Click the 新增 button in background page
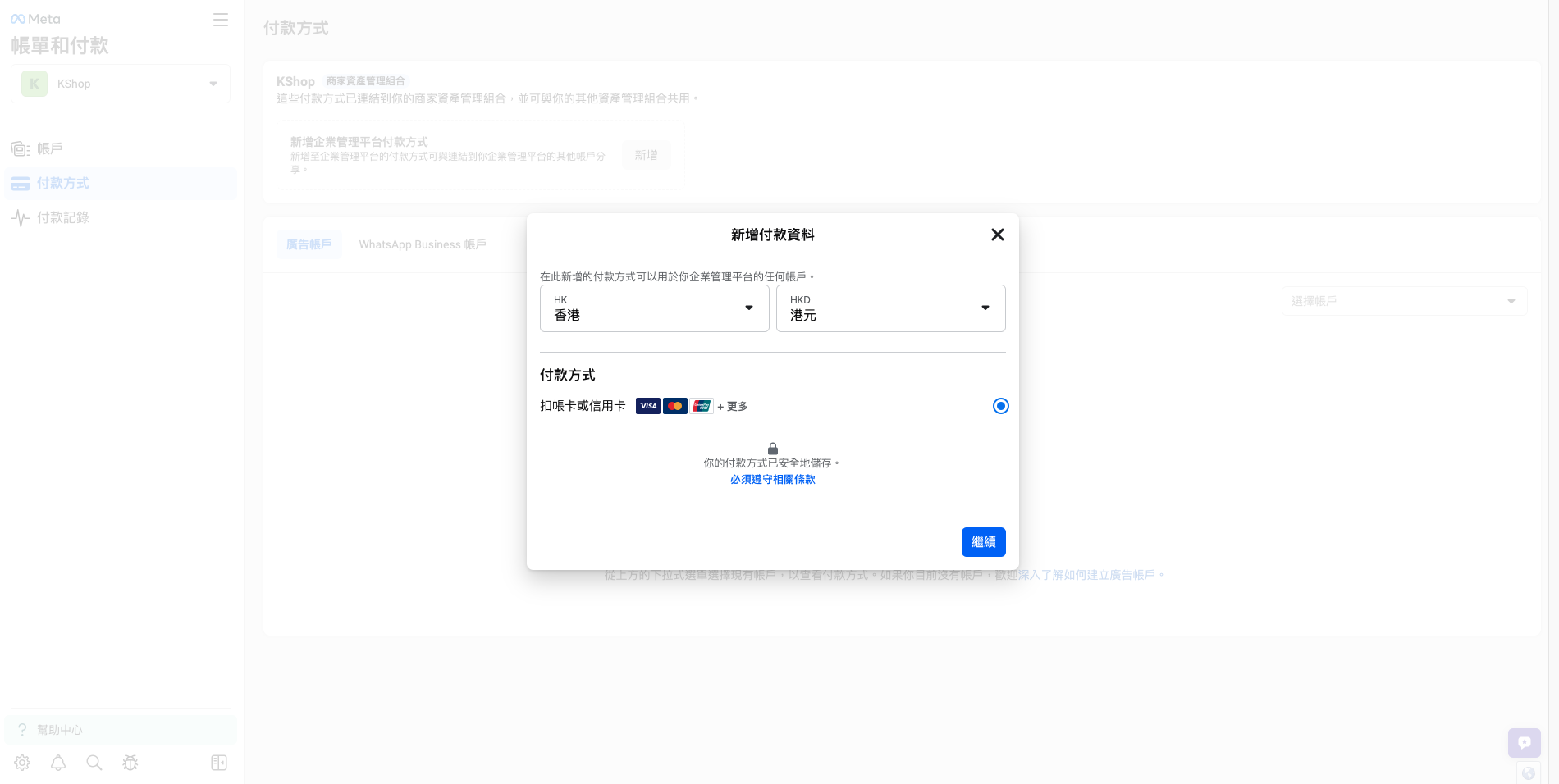Image resolution: width=1559 pixels, height=784 pixels. pyautogui.click(x=647, y=155)
